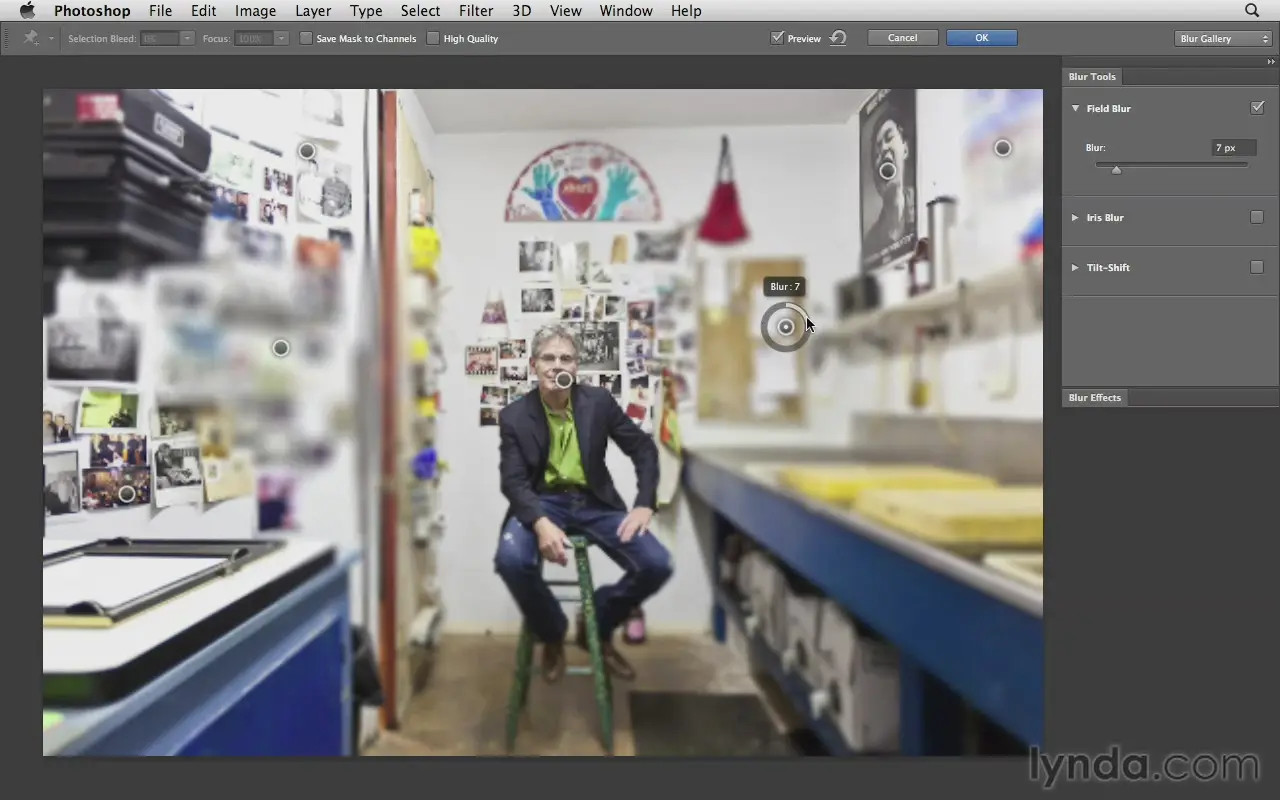Select the active blur pin with the ring on the corkboard

coord(786,327)
